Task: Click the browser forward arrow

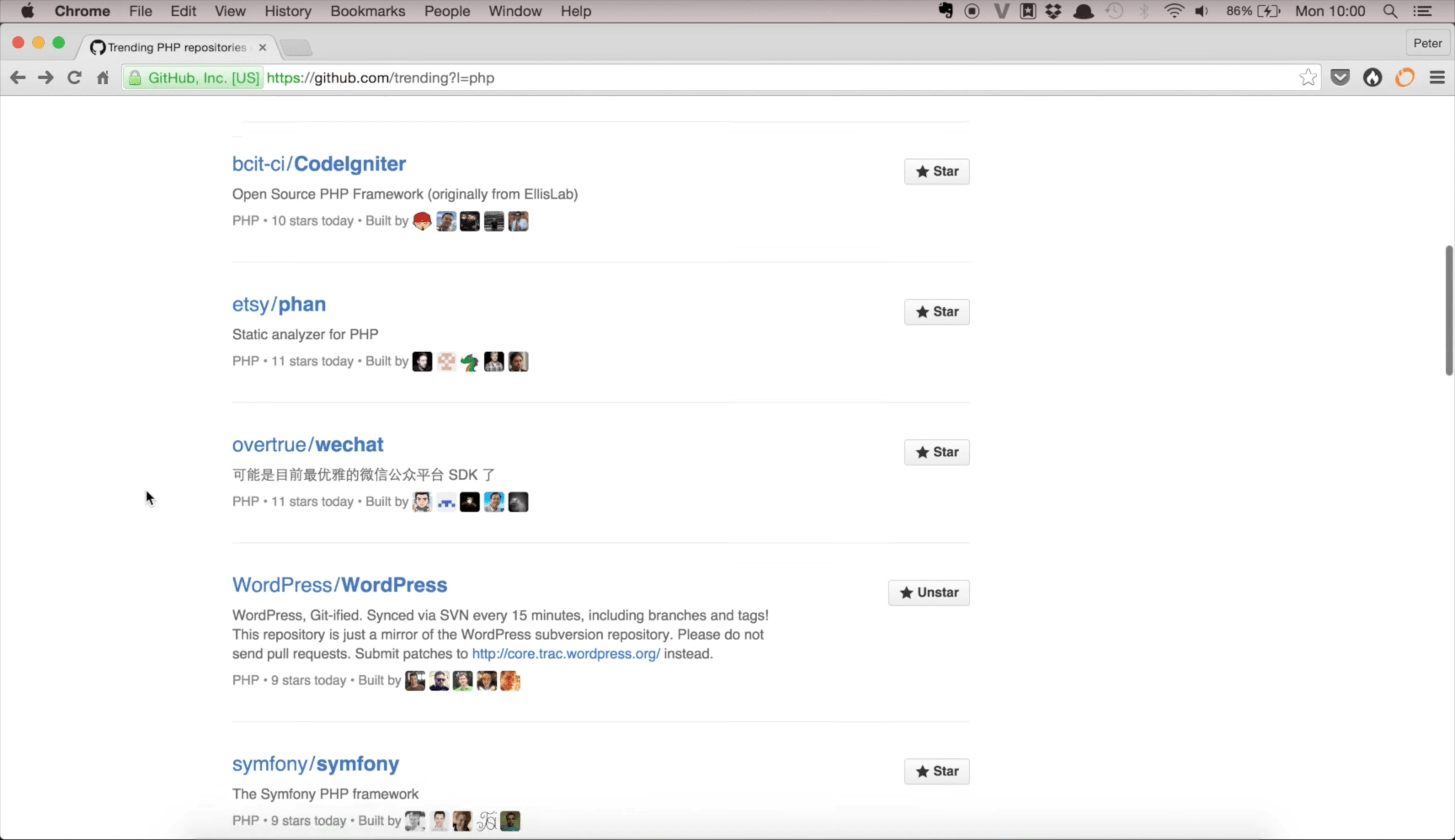Action: [x=45, y=77]
